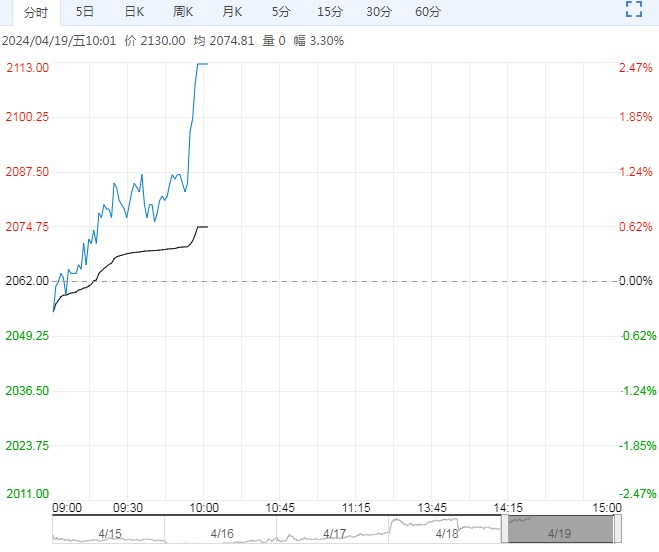The width and height of the screenshot is (659, 552).
Task: Switch to 周K weekly chart
Action: [x=183, y=12]
